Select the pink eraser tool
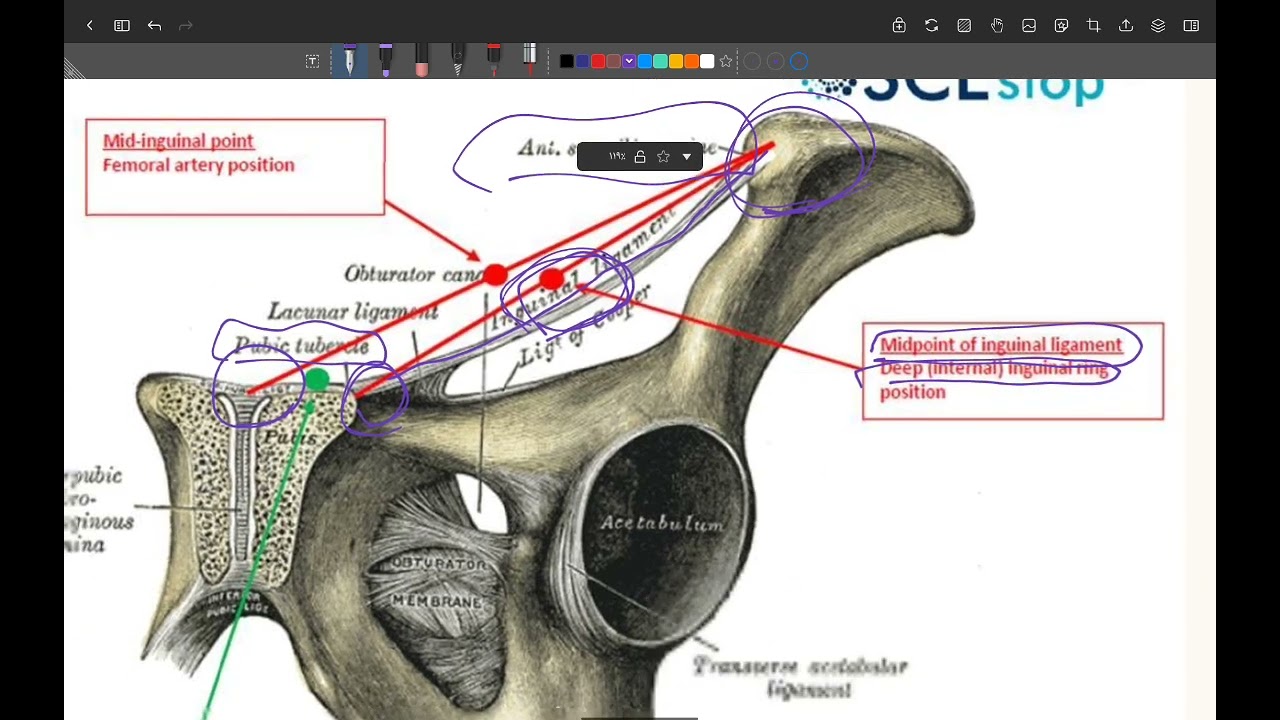The height and width of the screenshot is (720, 1280). (421, 60)
